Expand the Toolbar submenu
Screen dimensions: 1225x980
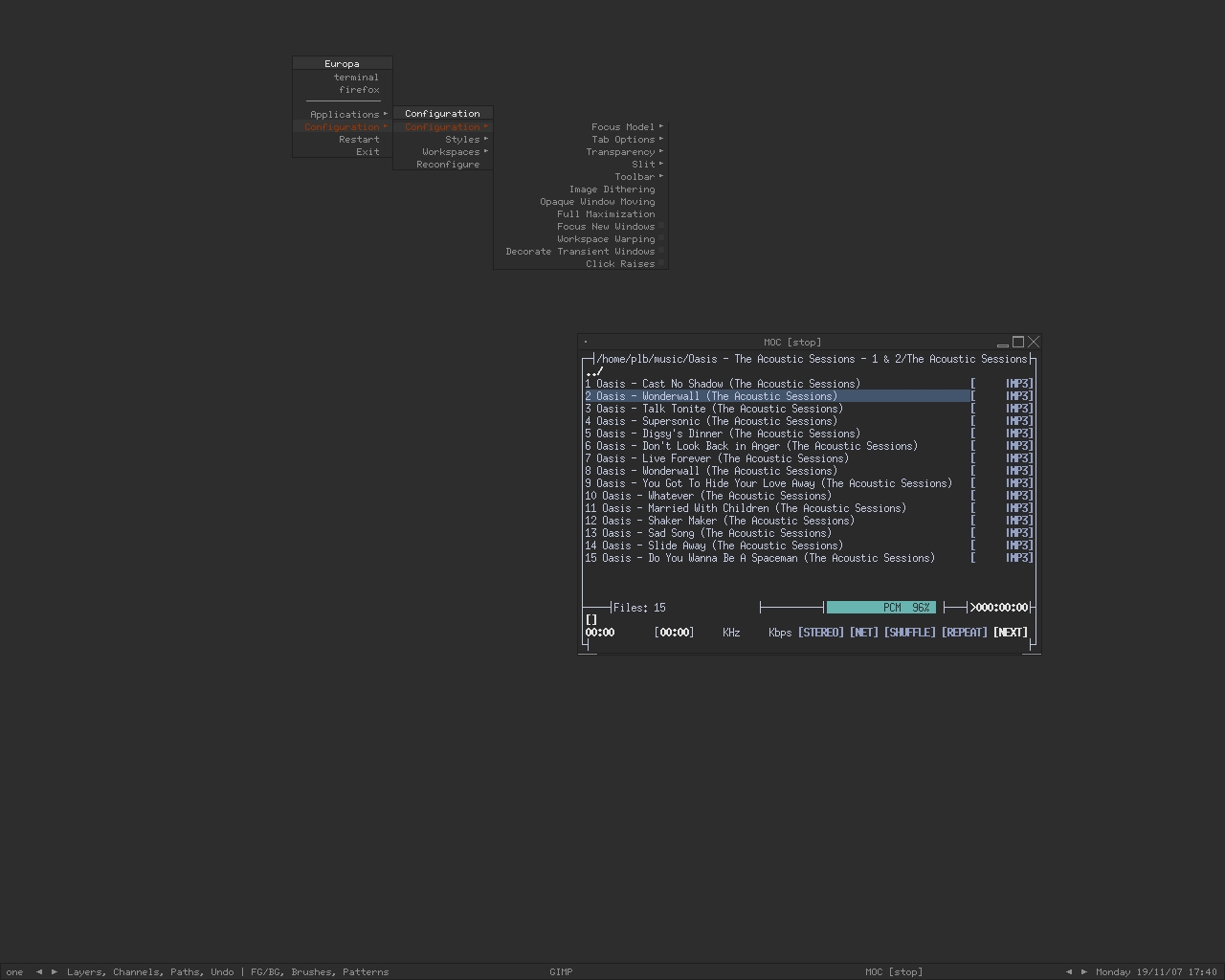tap(581, 177)
